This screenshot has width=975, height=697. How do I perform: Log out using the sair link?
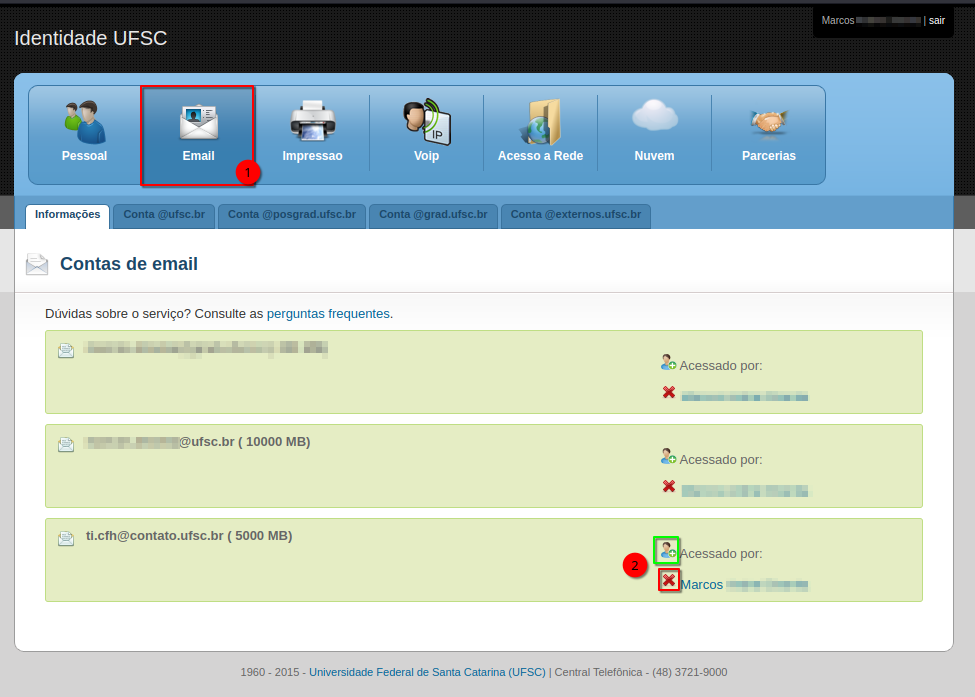[x=936, y=21]
